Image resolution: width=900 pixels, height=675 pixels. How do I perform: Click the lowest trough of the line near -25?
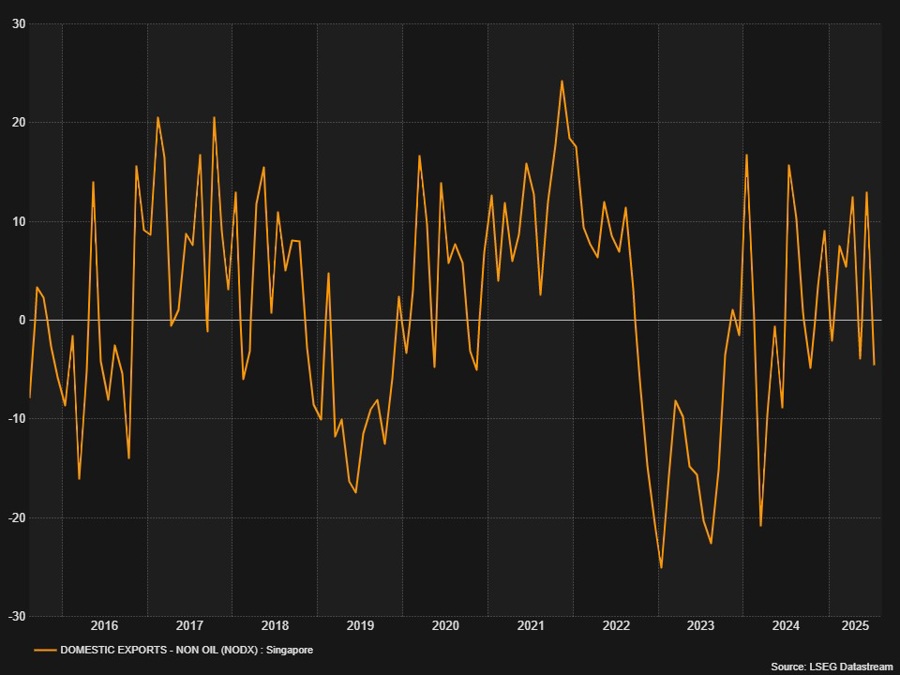click(661, 567)
